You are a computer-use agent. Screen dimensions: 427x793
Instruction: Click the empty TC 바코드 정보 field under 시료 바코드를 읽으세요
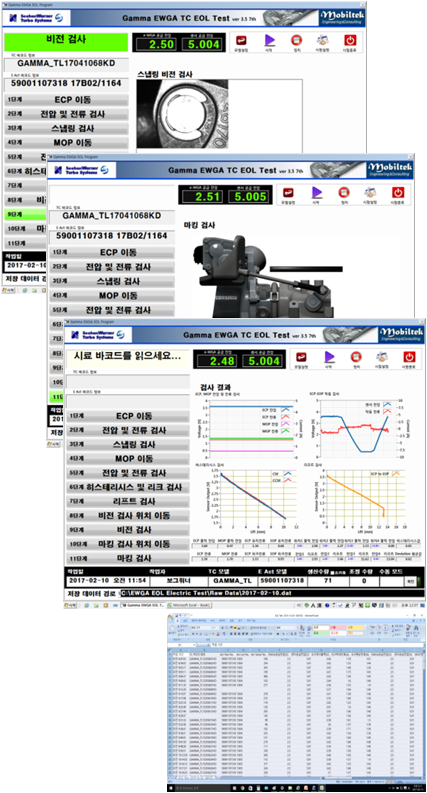pyautogui.click(x=127, y=380)
